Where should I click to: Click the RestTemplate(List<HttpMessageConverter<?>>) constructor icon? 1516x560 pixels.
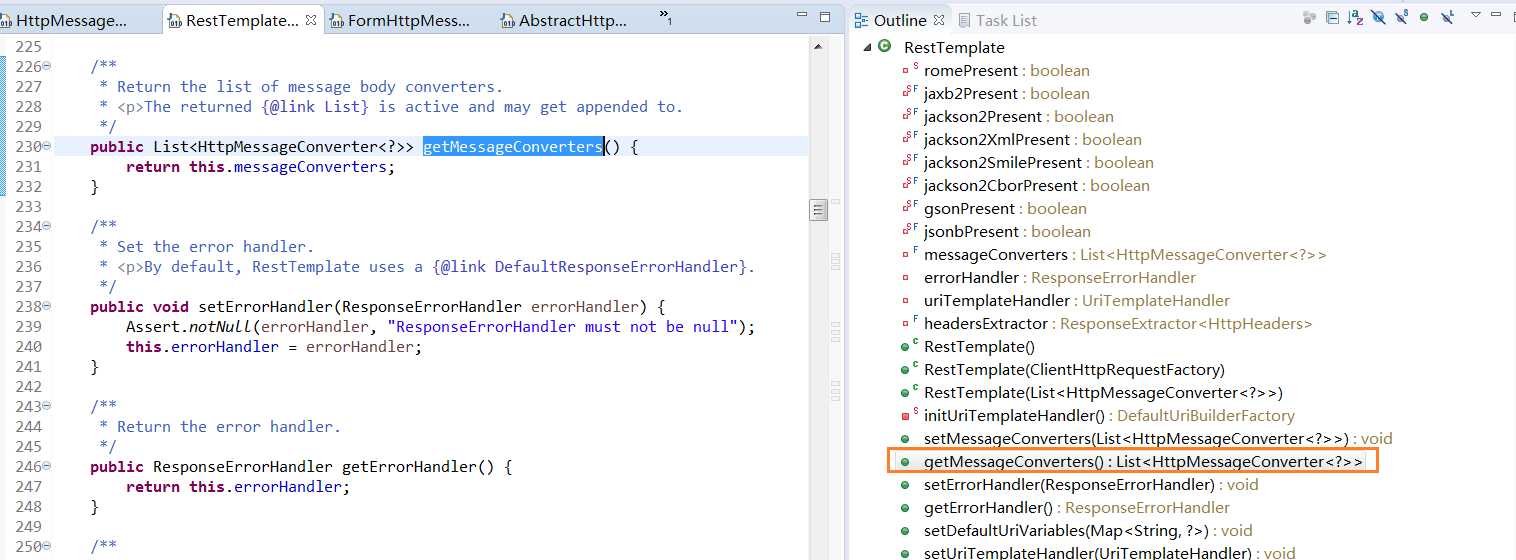[x=909, y=392]
